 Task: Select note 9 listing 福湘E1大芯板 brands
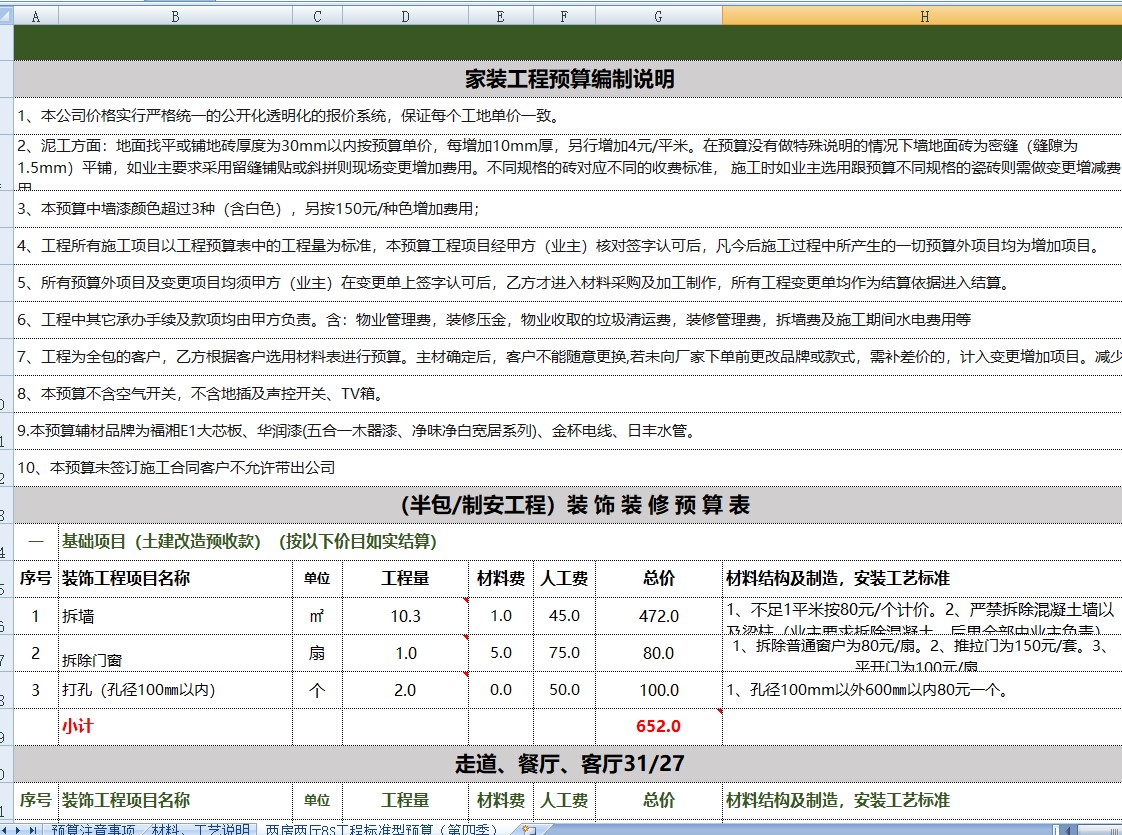568,431
